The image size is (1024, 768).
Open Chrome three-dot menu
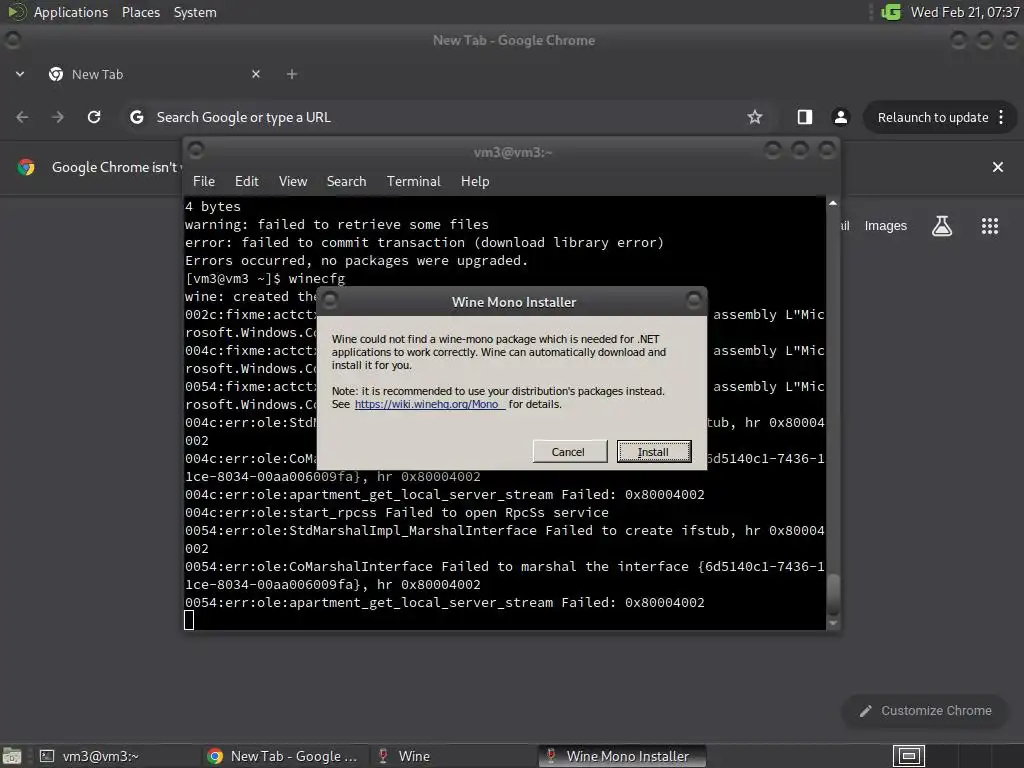[x=1001, y=118]
